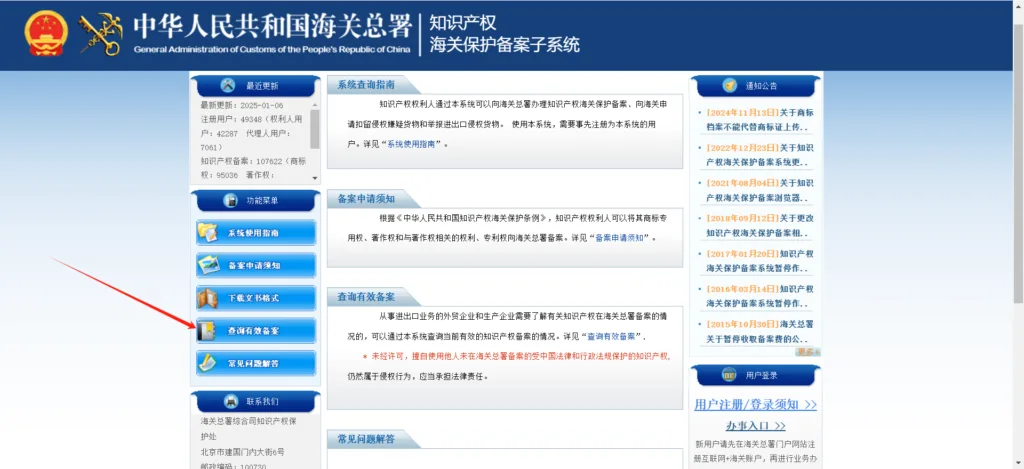Open the 用户注册/登录须知 >> link

point(755,405)
